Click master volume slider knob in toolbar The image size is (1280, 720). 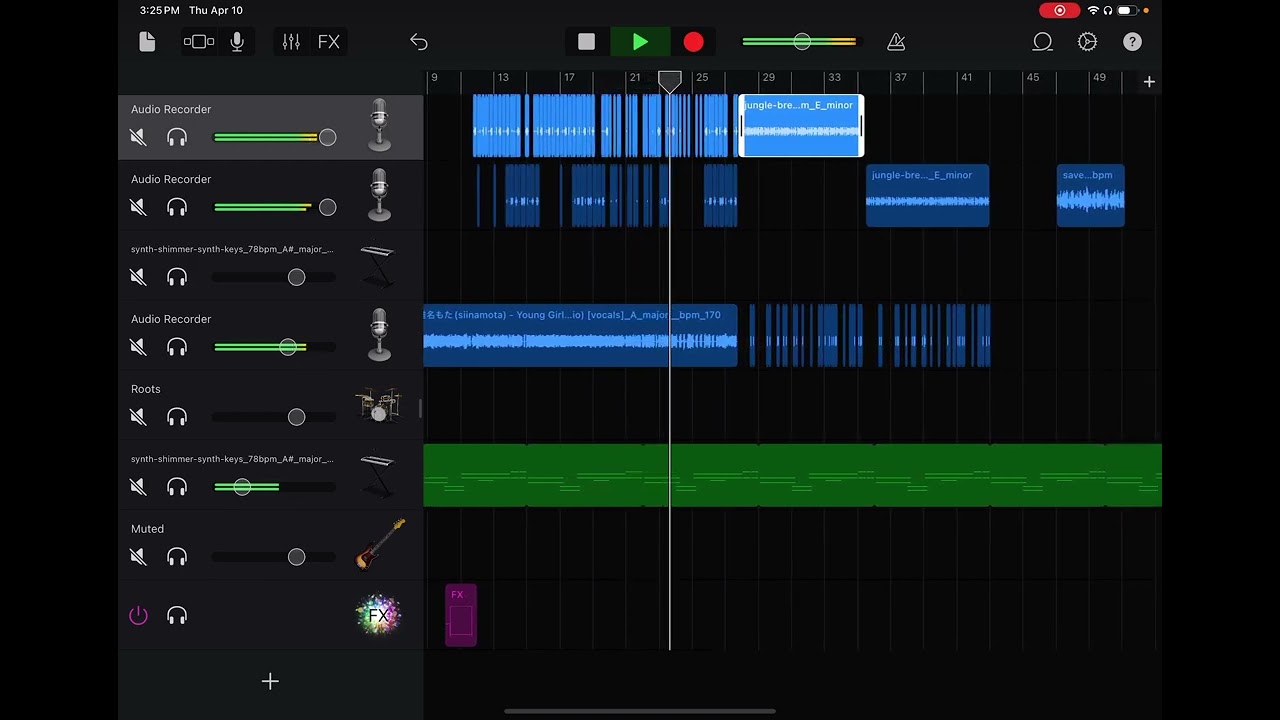click(x=802, y=42)
